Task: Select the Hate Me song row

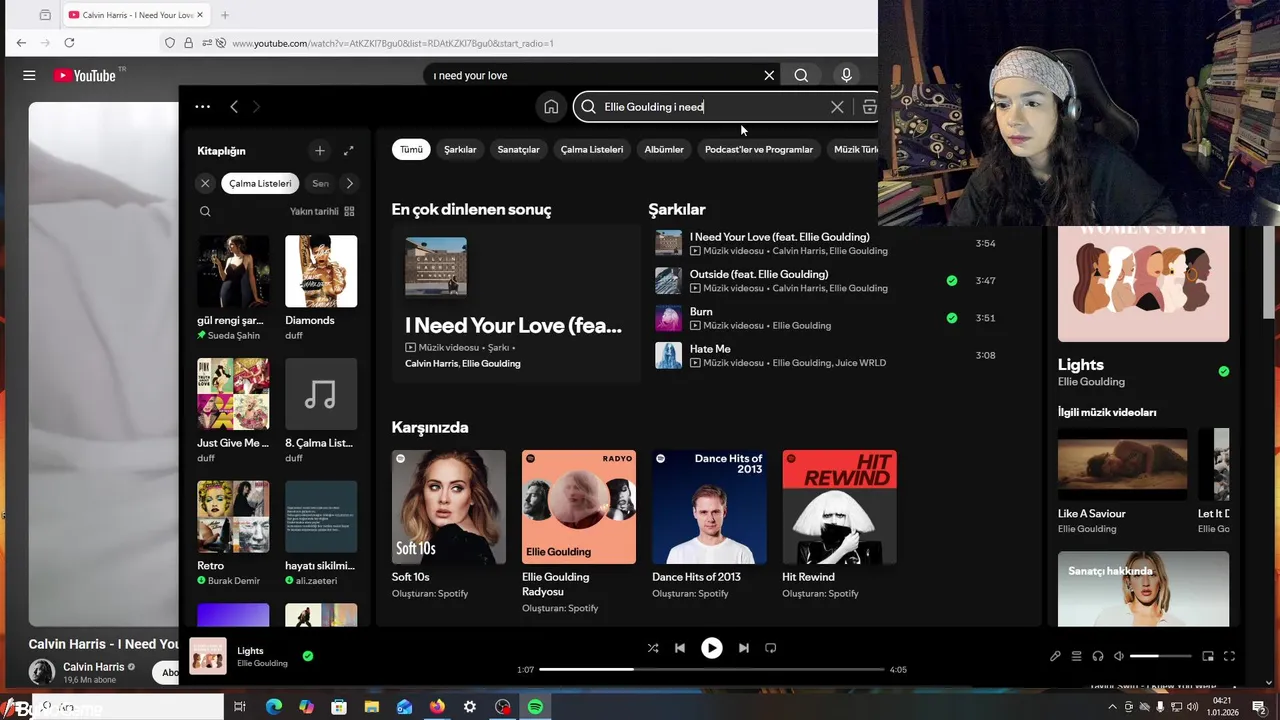Action: pyautogui.click(x=825, y=355)
